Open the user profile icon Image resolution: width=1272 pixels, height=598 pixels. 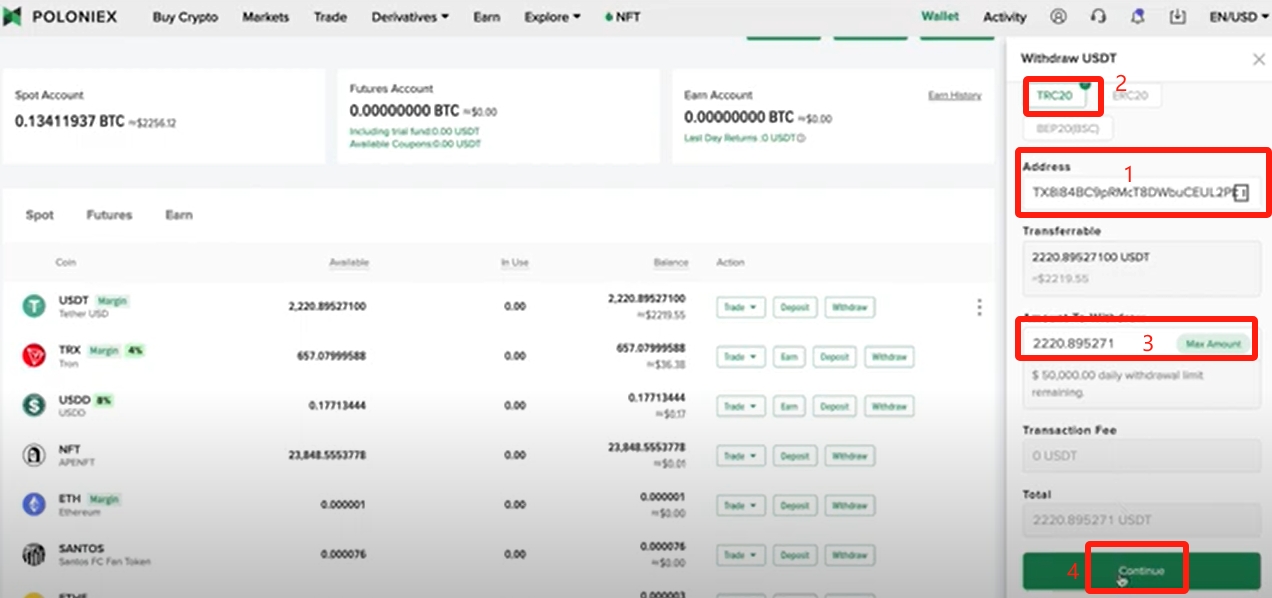(1058, 17)
